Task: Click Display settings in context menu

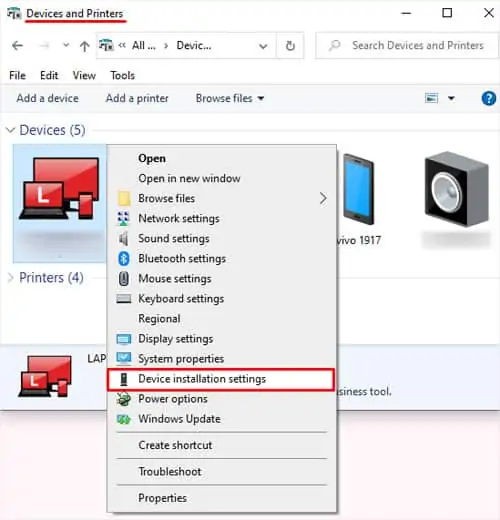Action: pyautogui.click(x=221, y=338)
